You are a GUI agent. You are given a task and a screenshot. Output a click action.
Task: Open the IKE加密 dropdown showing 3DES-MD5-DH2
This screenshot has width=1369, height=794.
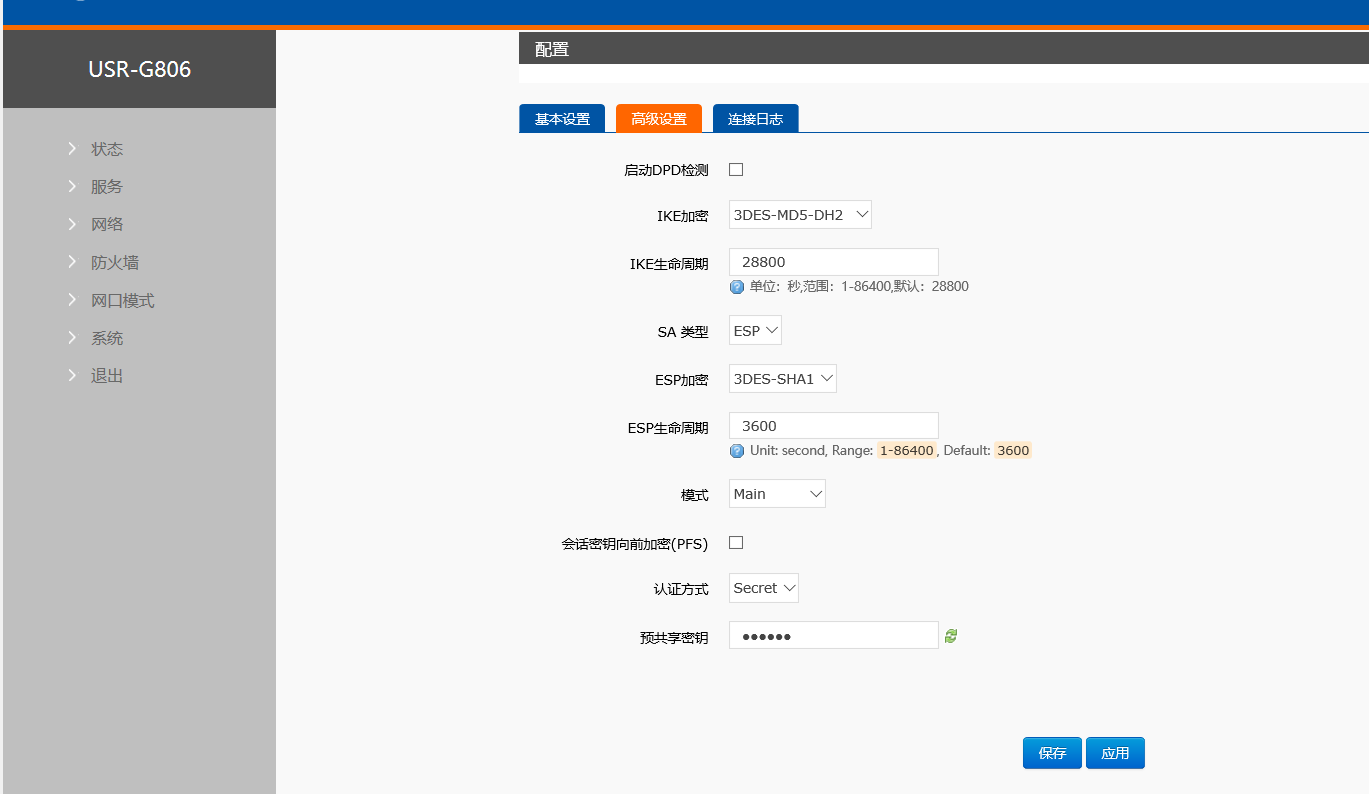[800, 215]
